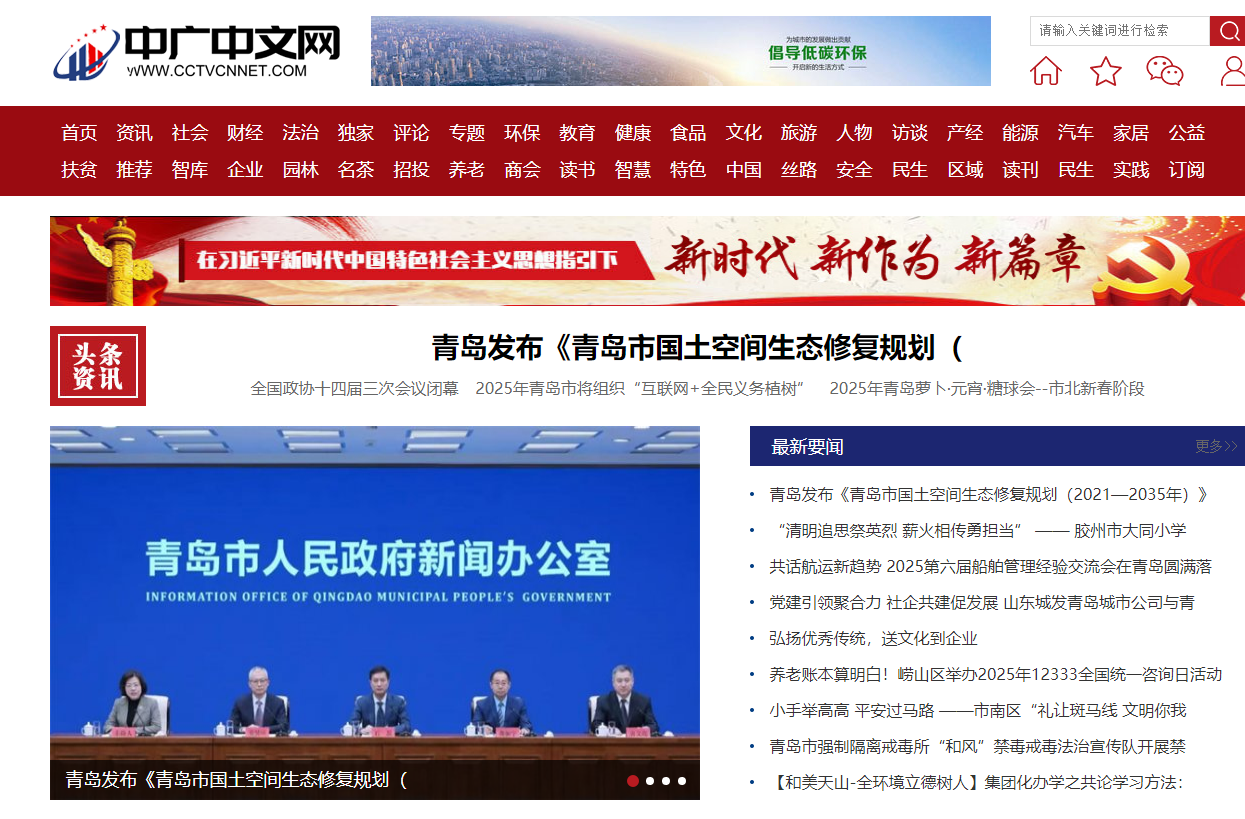Open the 首页 navigation item

tap(79, 132)
